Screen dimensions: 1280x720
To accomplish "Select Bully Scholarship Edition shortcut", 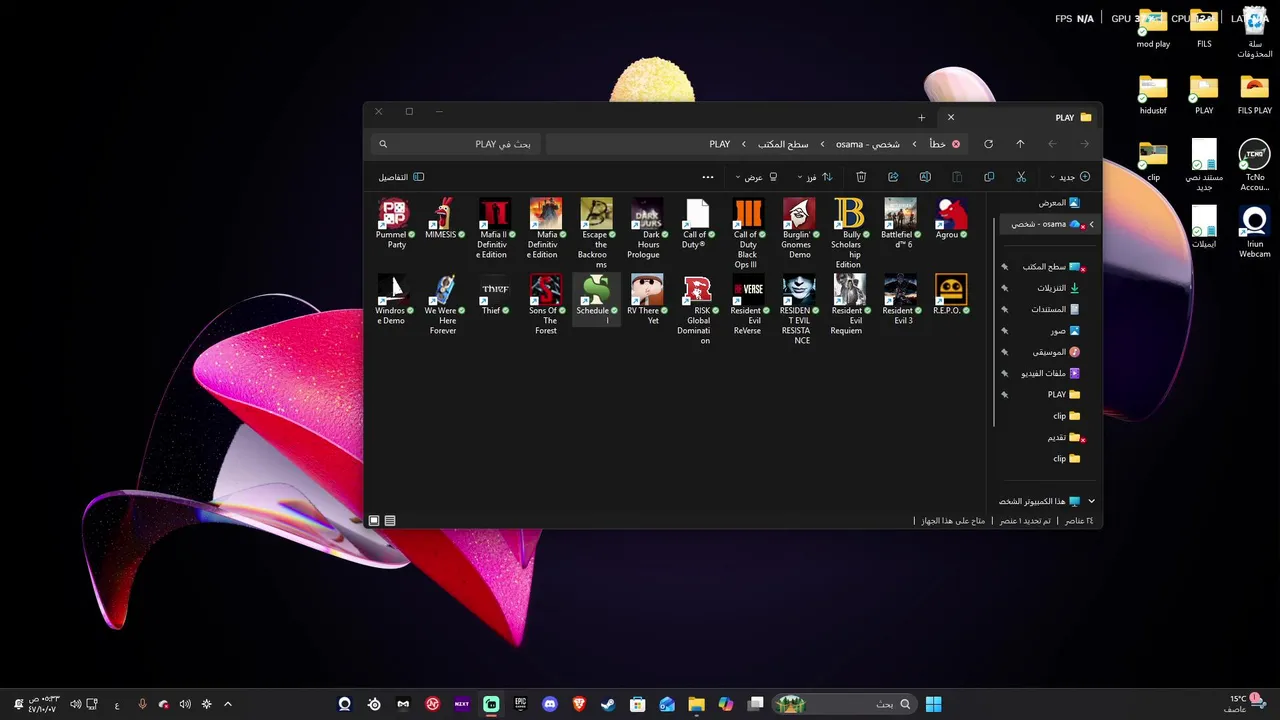I will (x=849, y=234).
